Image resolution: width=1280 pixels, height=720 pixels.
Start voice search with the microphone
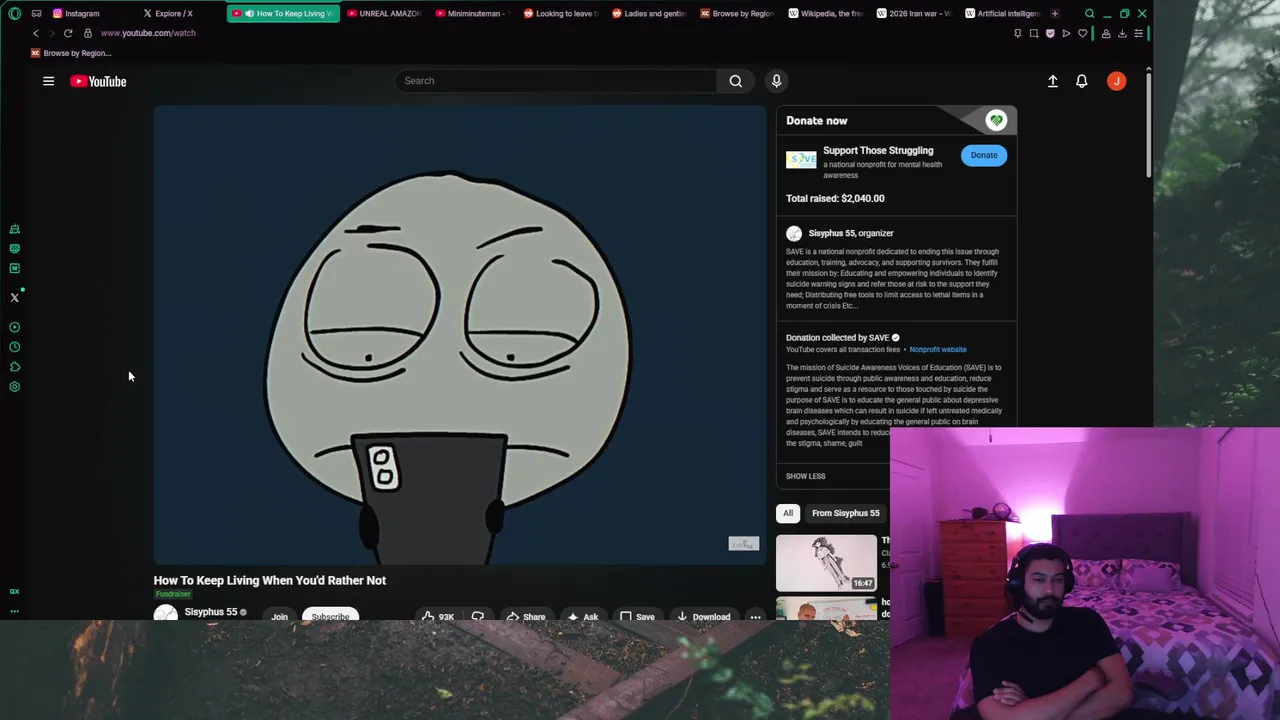click(x=776, y=81)
